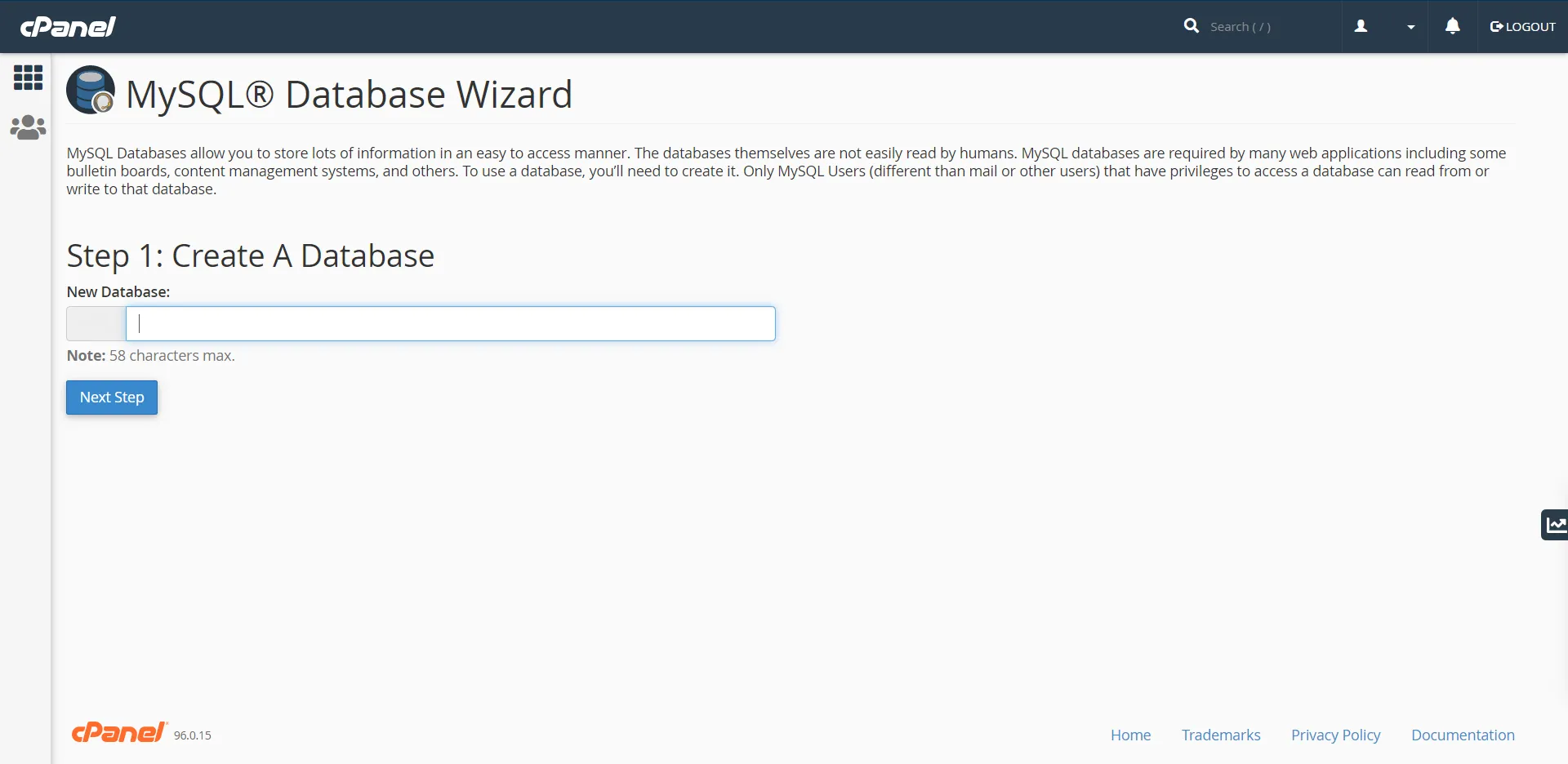This screenshot has height=764, width=1568.
Task: Open User Manager people icon in sidebar
Action: (28, 127)
